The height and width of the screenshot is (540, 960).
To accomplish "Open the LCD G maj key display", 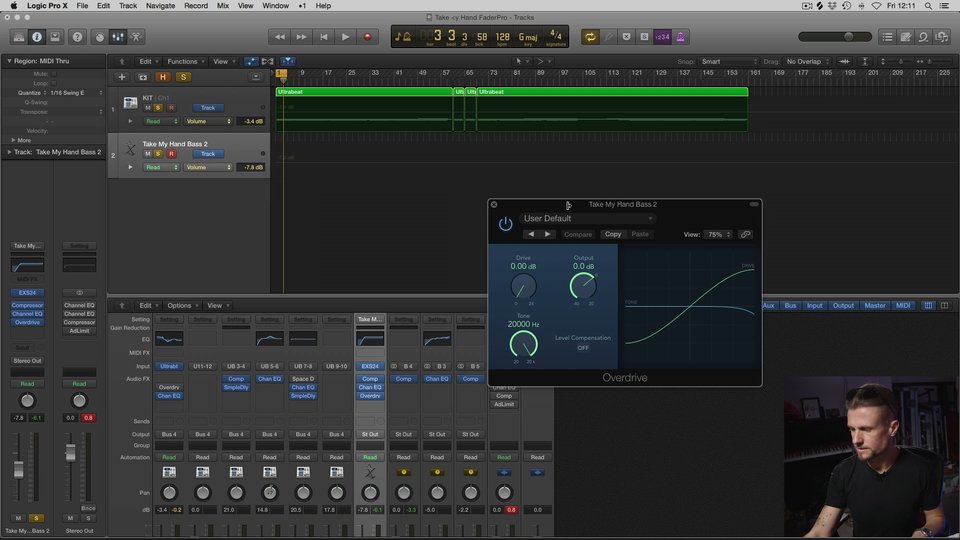I will (528, 38).
